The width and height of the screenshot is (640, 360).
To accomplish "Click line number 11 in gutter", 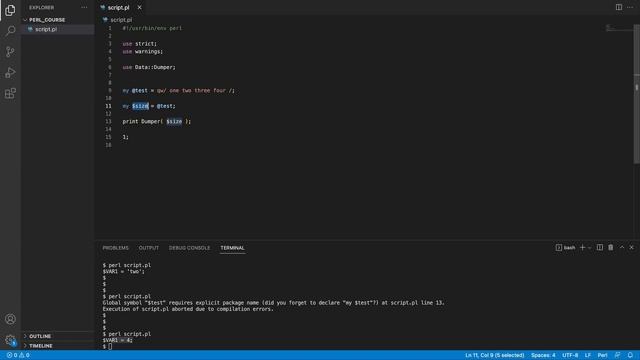I will point(109,106).
